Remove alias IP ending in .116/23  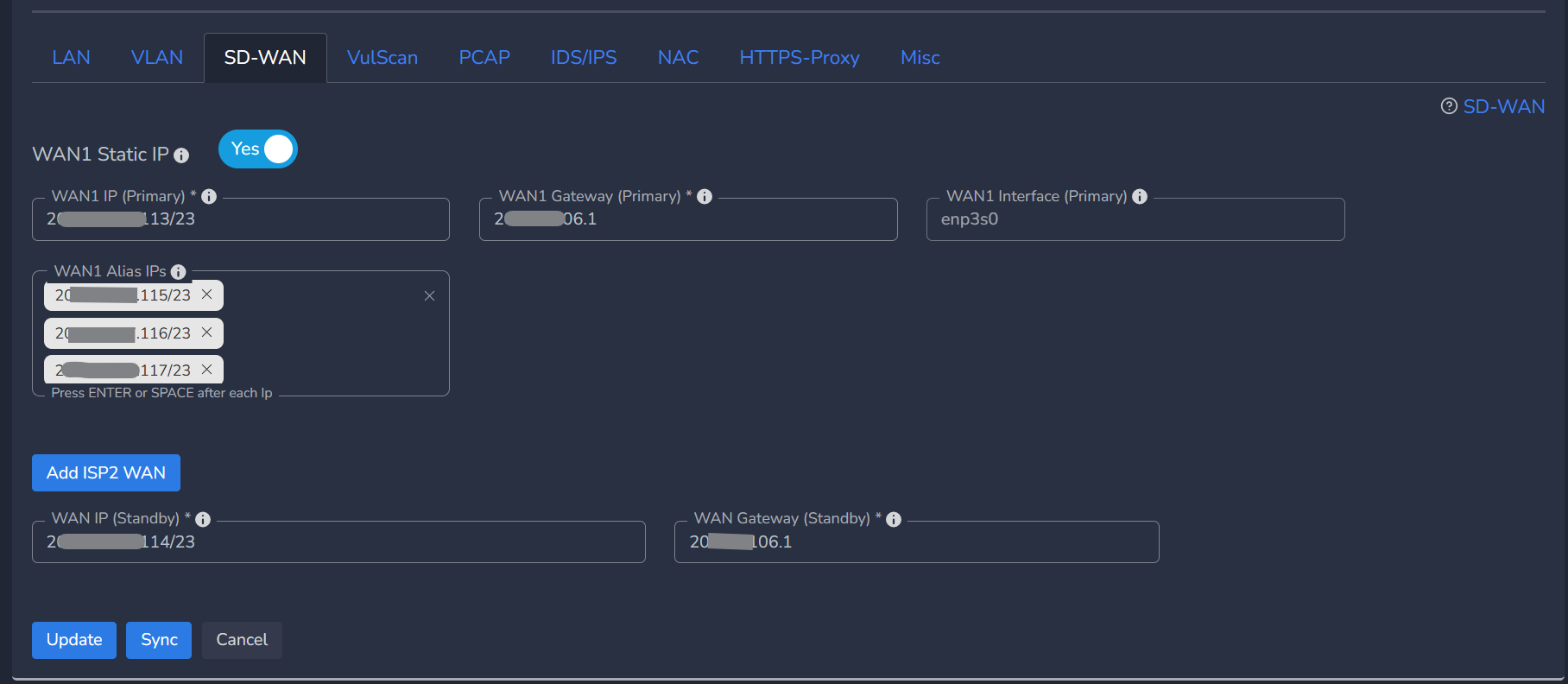click(x=207, y=332)
